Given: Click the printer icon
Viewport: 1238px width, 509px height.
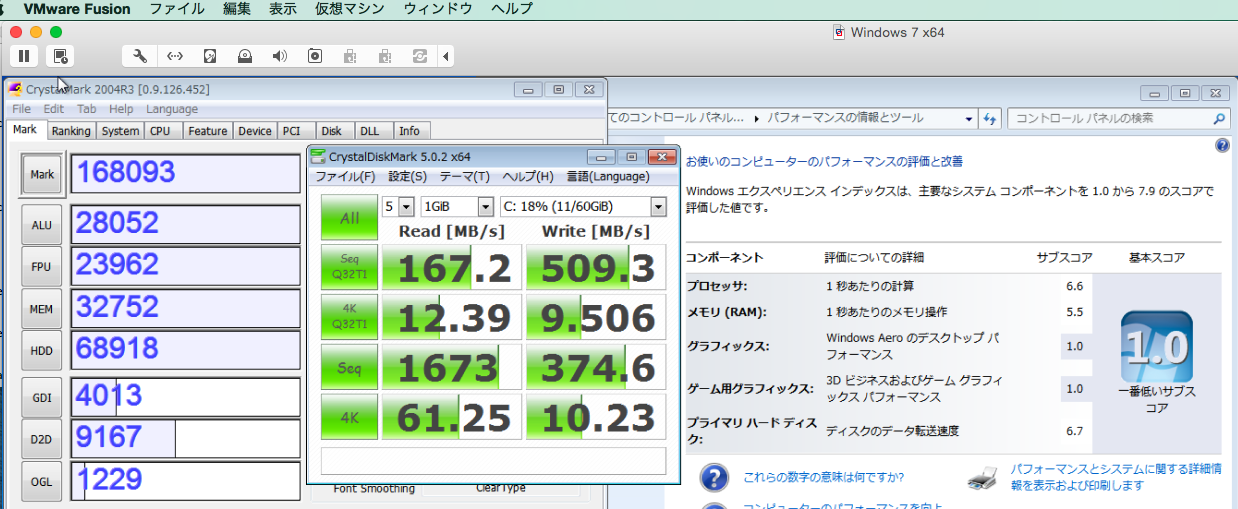Looking at the screenshot, I should [983, 477].
